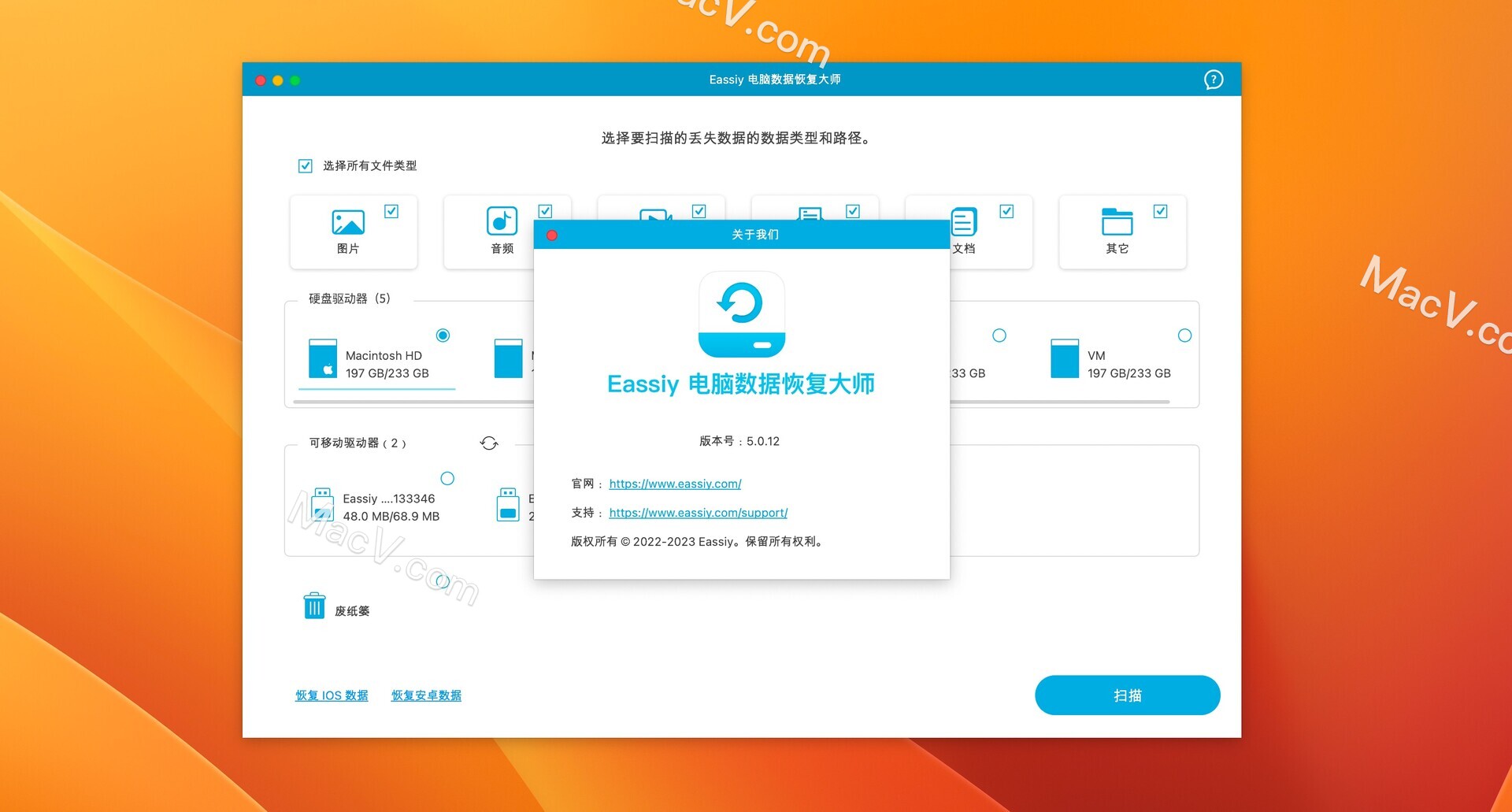
Task: Click the 48.0 MB/68.9 MB size text
Action: (x=391, y=517)
